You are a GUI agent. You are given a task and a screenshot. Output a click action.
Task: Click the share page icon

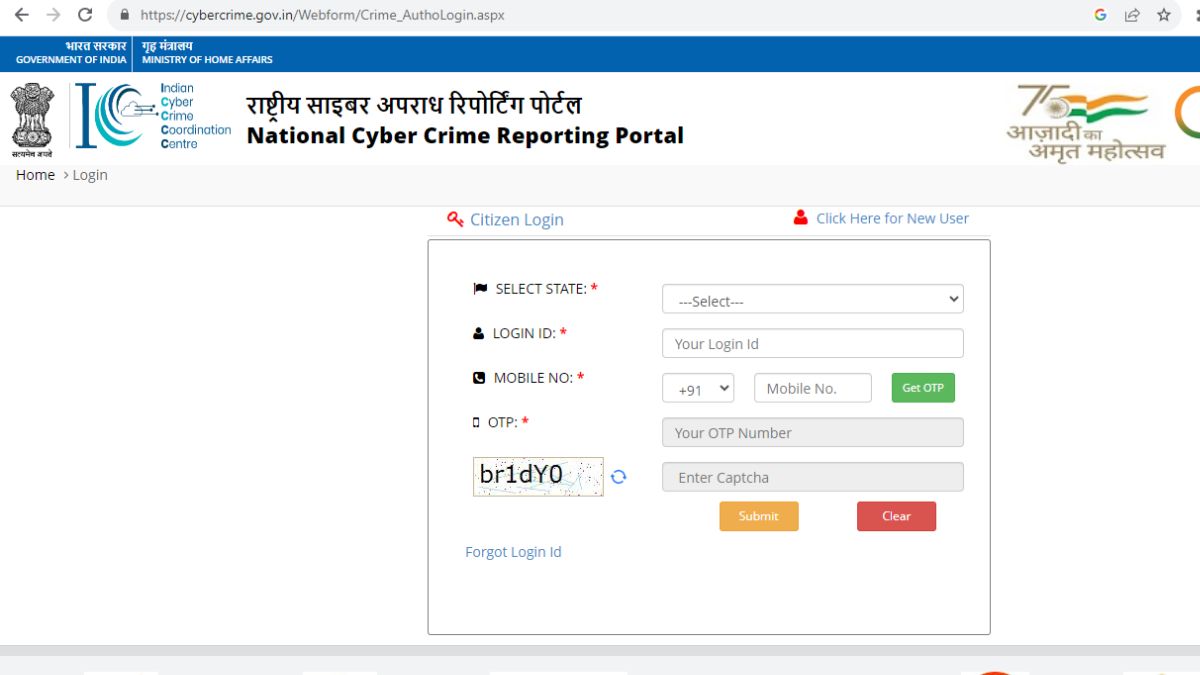1132,15
